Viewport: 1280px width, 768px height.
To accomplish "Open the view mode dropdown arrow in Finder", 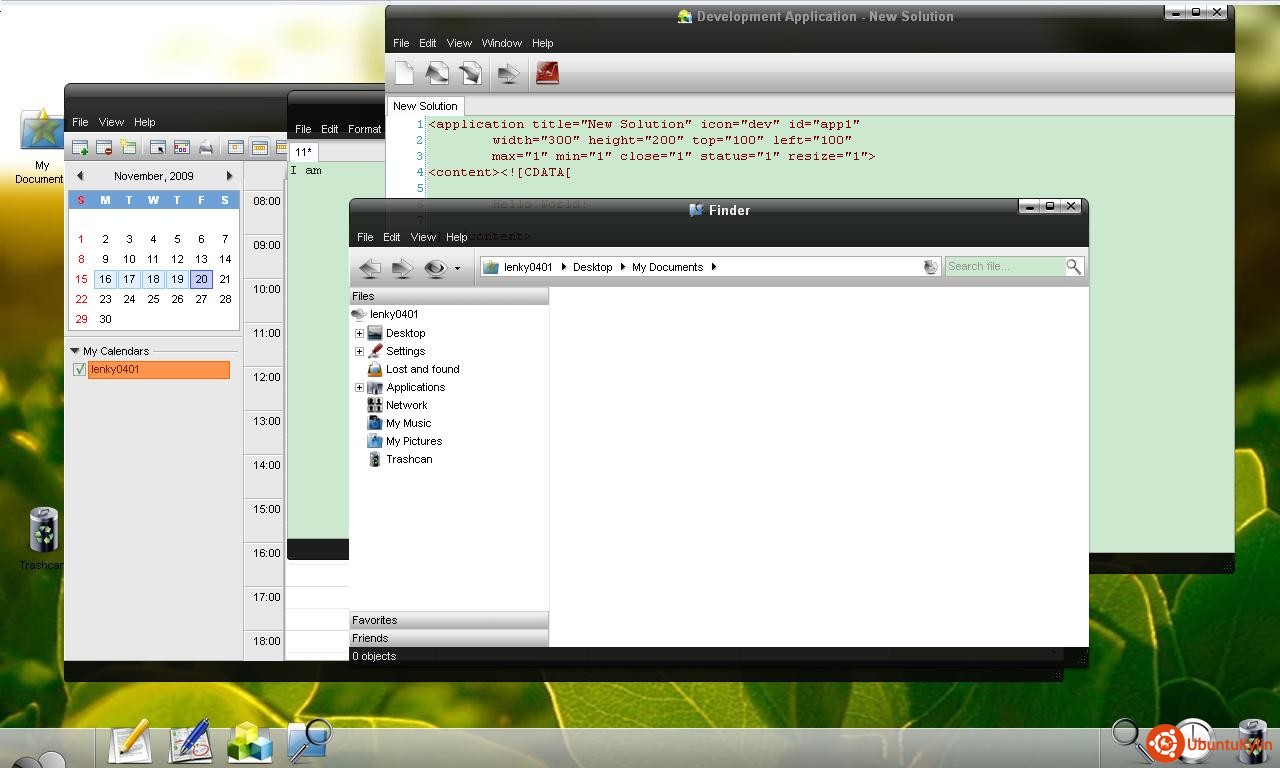I will coord(457,268).
